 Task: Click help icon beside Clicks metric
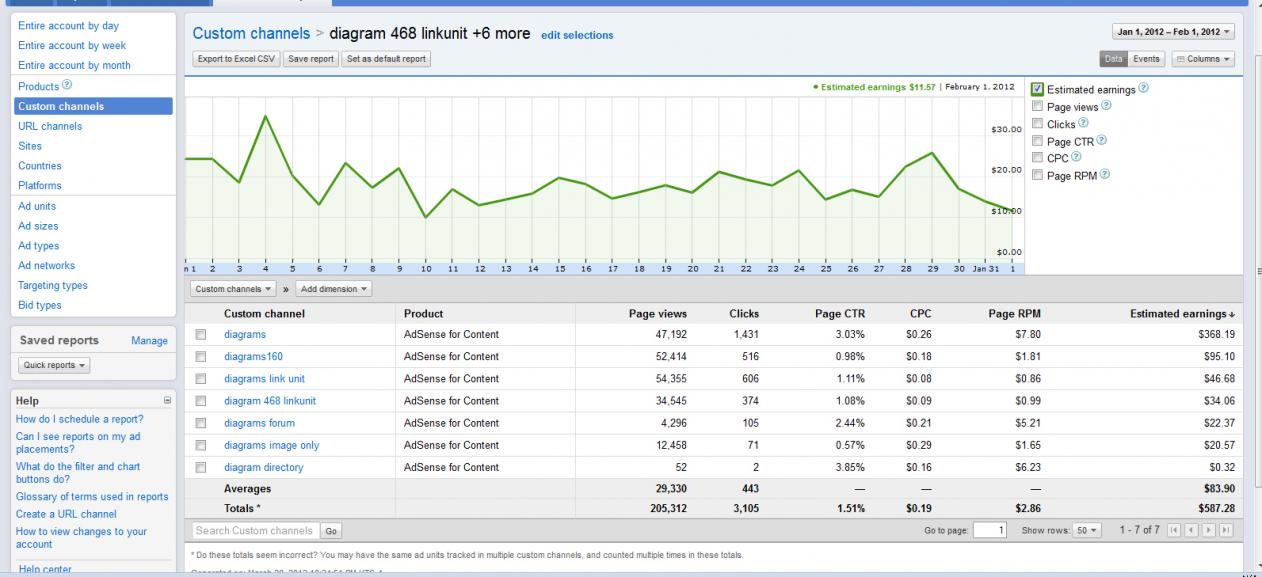1084,124
